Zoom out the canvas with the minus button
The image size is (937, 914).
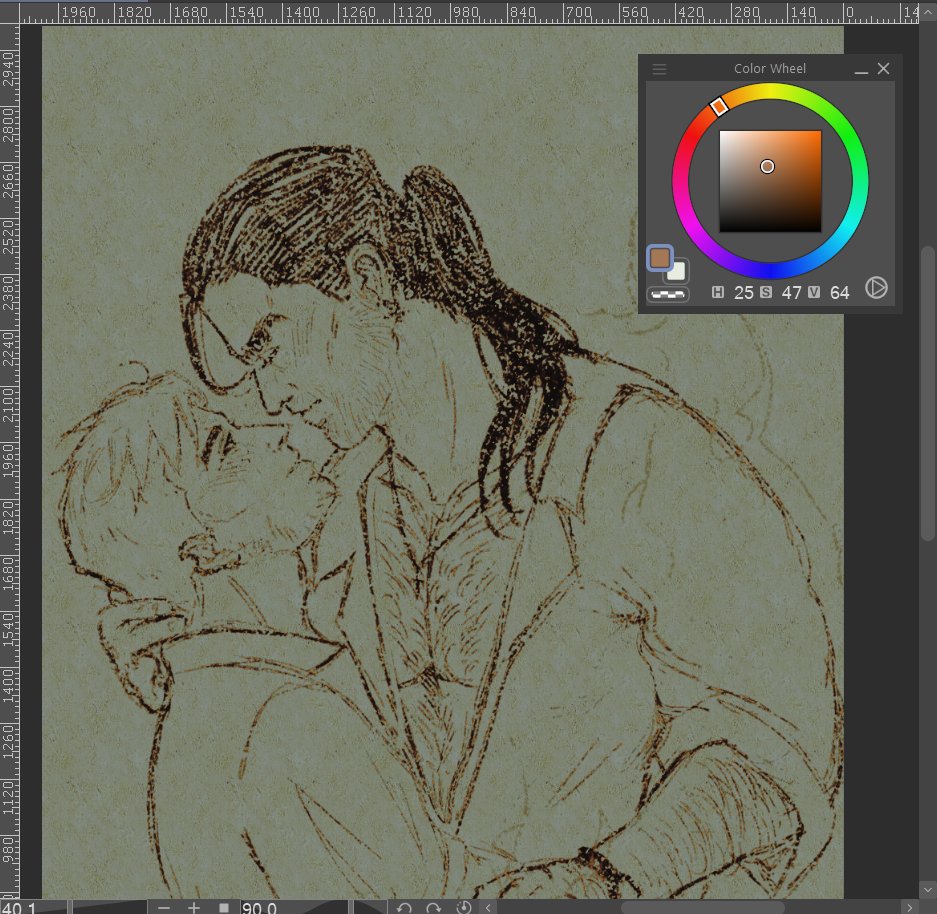(x=164, y=907)
